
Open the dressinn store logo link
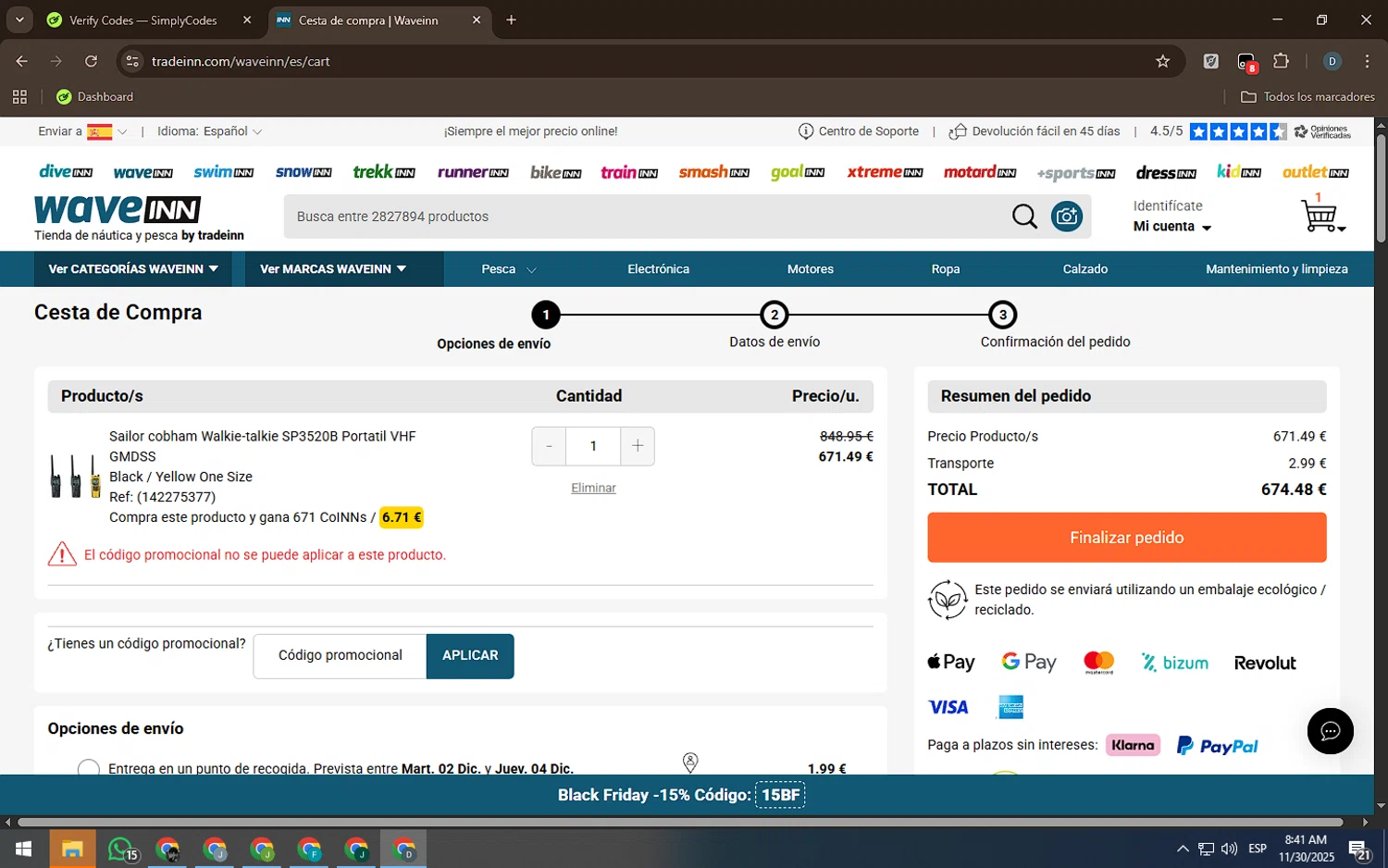tap(1166, 173)
